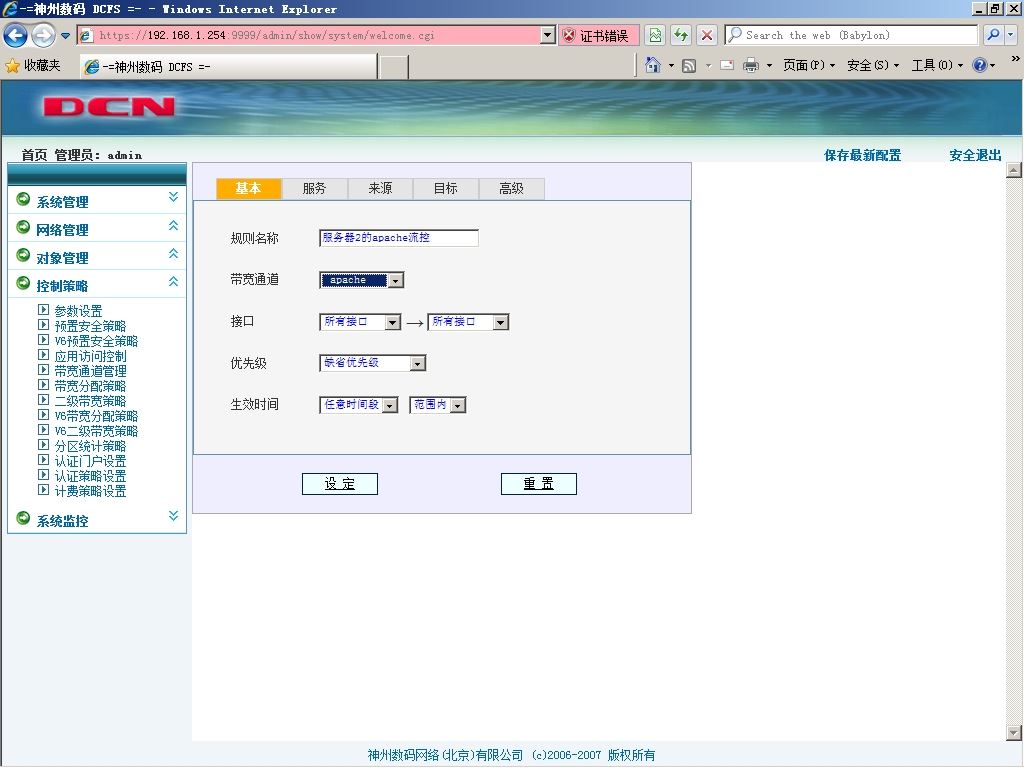Open 二级带宽策略 in sidebar
The height and width of the screenshot is (768, 1024).
[90, 401]
